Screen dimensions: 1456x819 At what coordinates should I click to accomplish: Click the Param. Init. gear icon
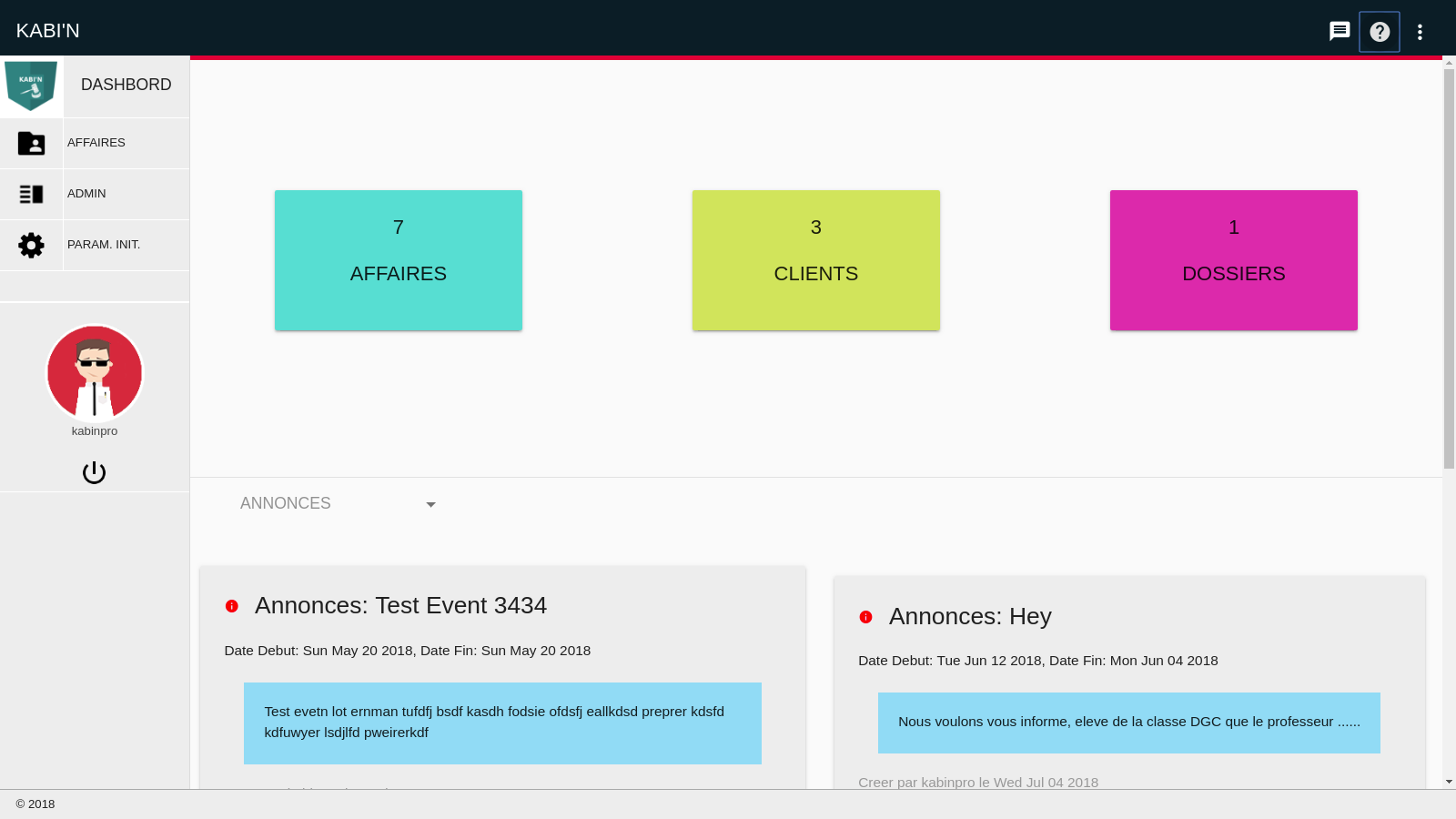tap(31, 245)
